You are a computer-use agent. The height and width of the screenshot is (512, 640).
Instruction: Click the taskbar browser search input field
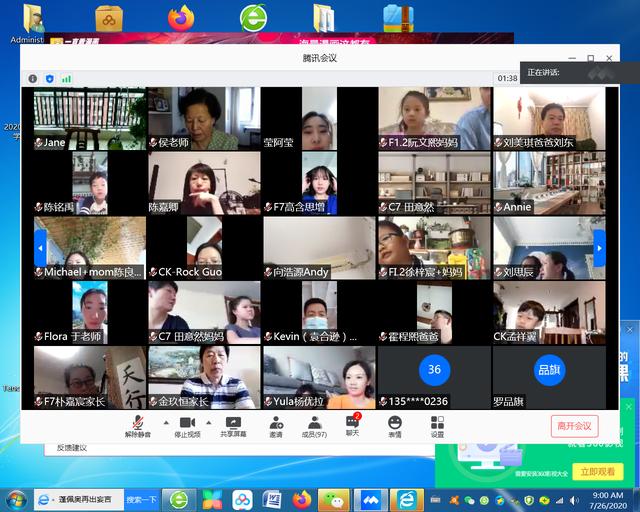79,500
